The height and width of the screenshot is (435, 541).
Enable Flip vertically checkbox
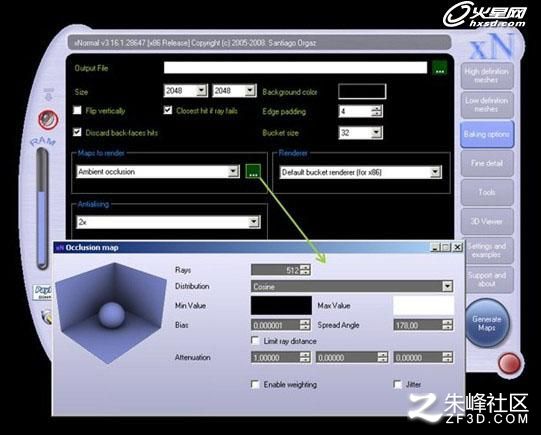pyautogui.click(x=77, y=110)
